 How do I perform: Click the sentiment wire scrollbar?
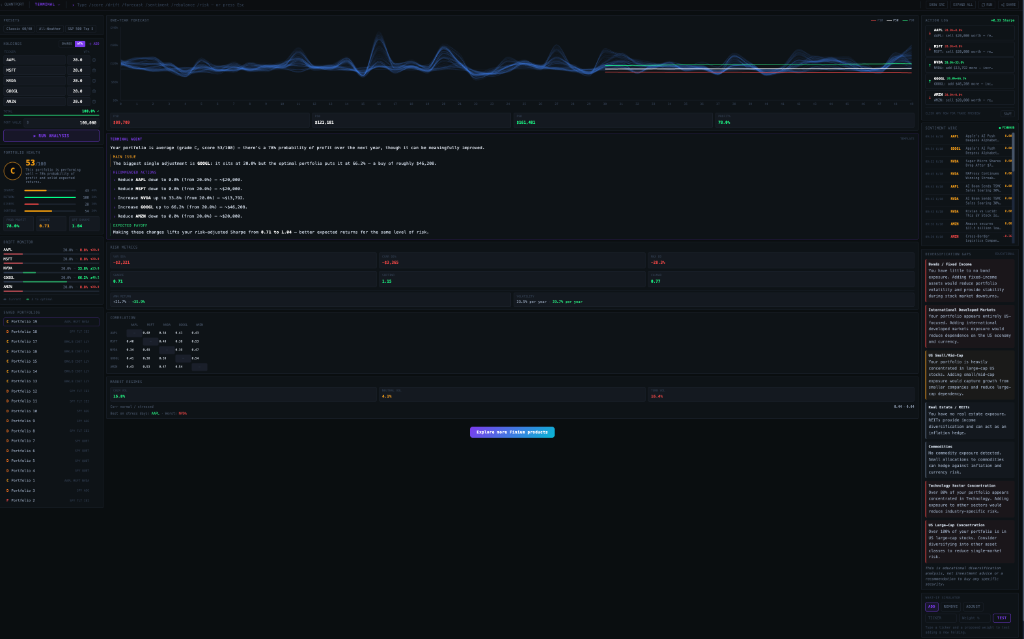(1013, 150)
